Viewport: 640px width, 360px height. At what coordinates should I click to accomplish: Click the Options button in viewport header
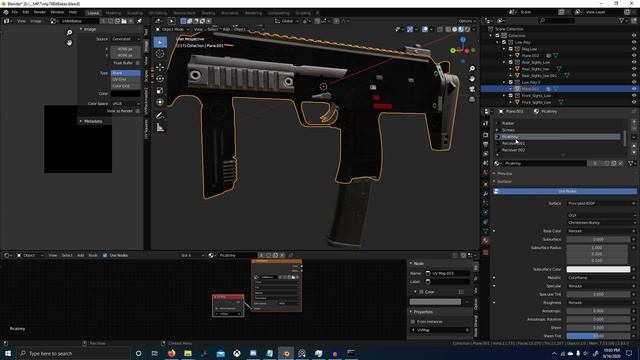pyautogui.click(x=467, y=21)
